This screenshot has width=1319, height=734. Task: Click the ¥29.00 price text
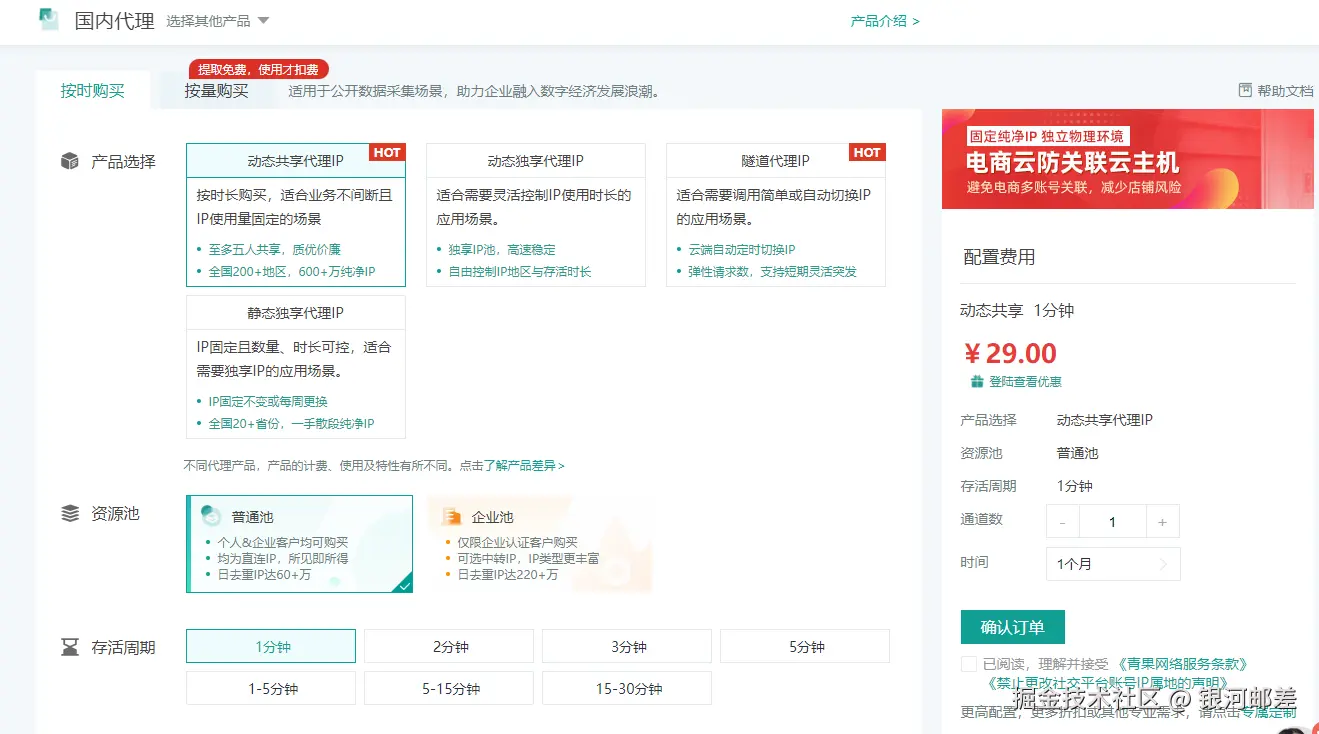[1010, 353]
